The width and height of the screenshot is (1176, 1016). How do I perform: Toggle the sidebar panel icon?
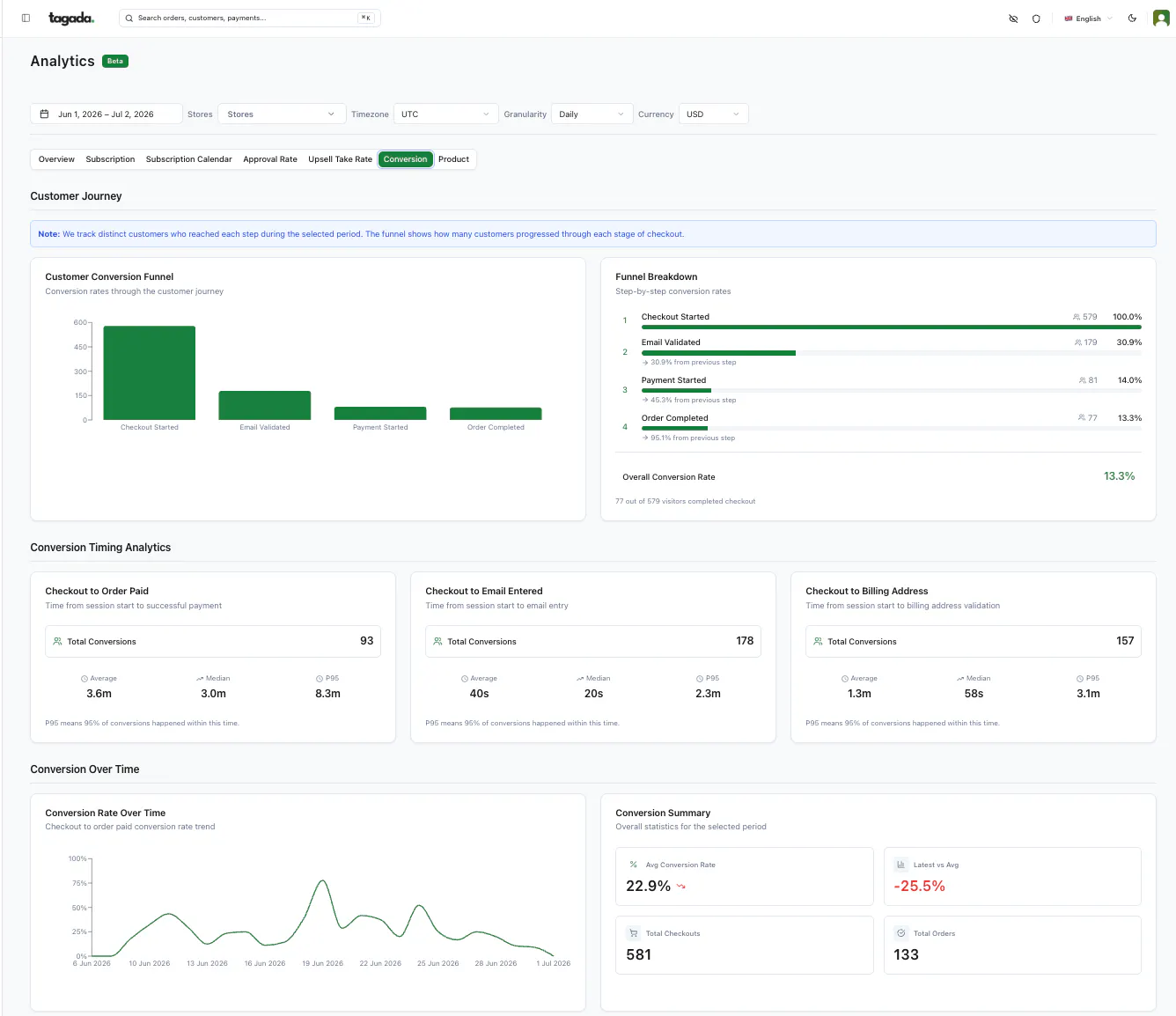coord(26,18)
